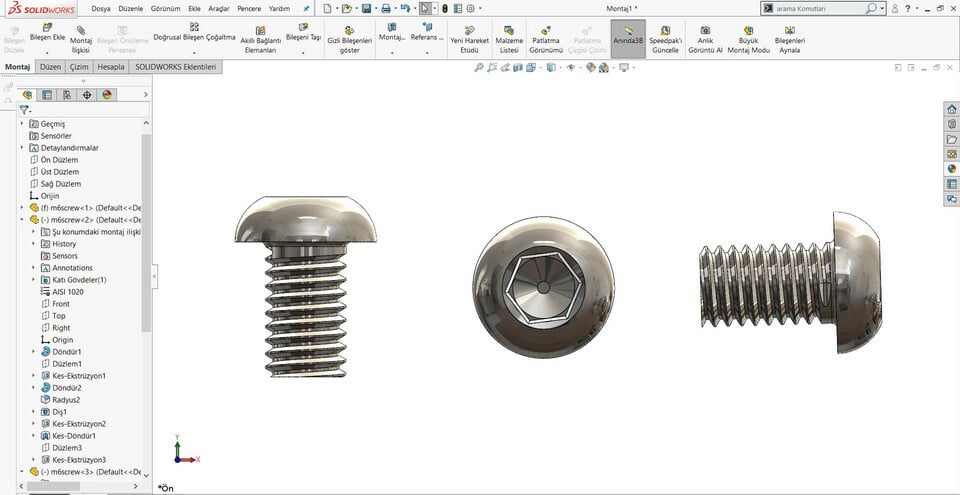
Task: Expand the Detaylandırmalar tree node
Action: coord(22,148)
